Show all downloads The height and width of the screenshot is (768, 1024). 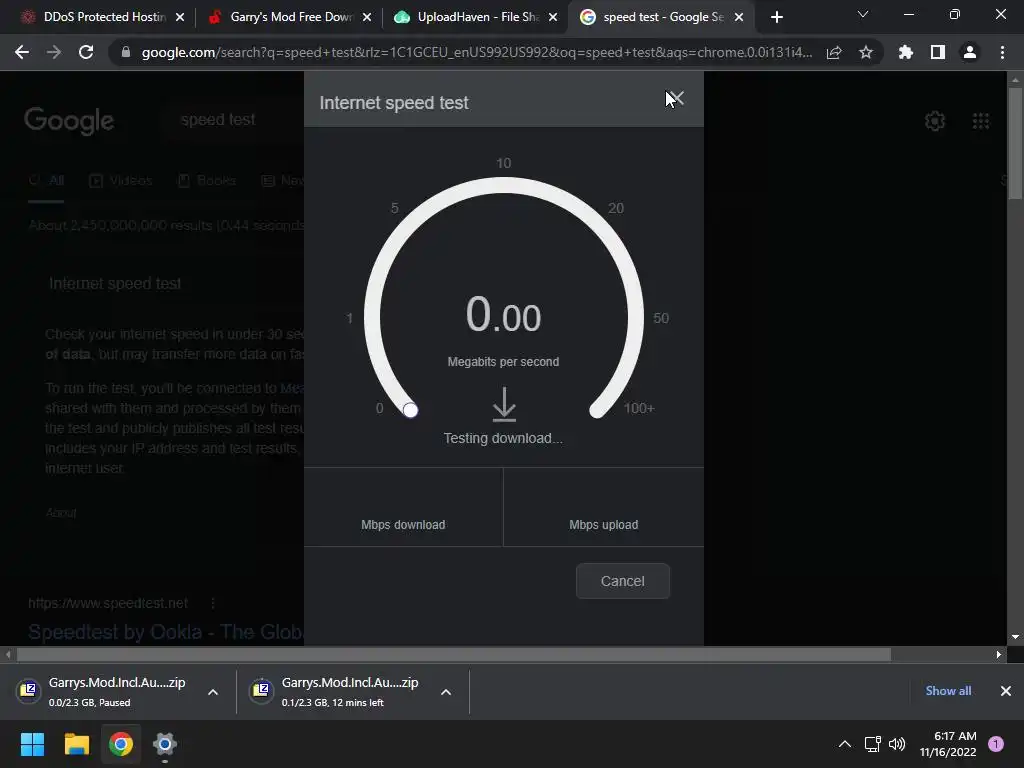948,690
